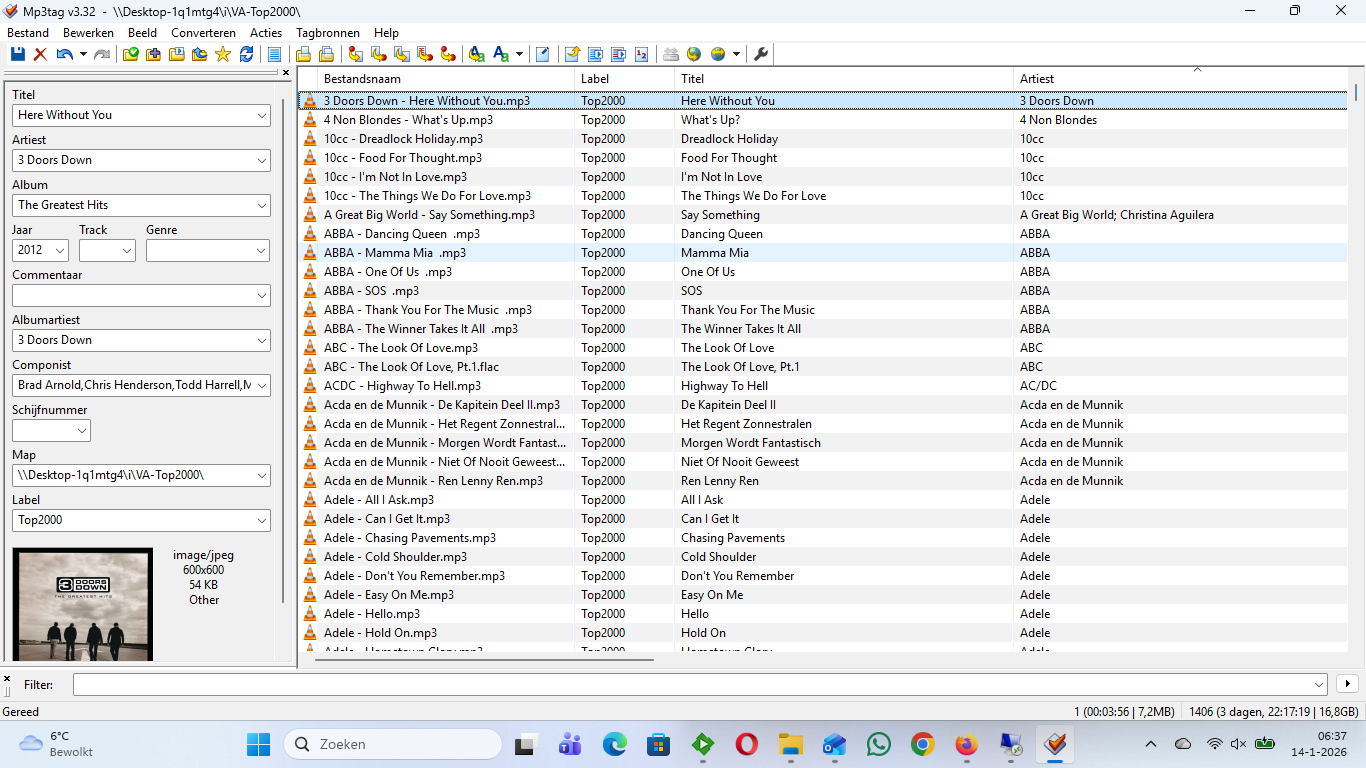Expand the Genre combo box
This screenshot has height=768, width=1366.
262,251
